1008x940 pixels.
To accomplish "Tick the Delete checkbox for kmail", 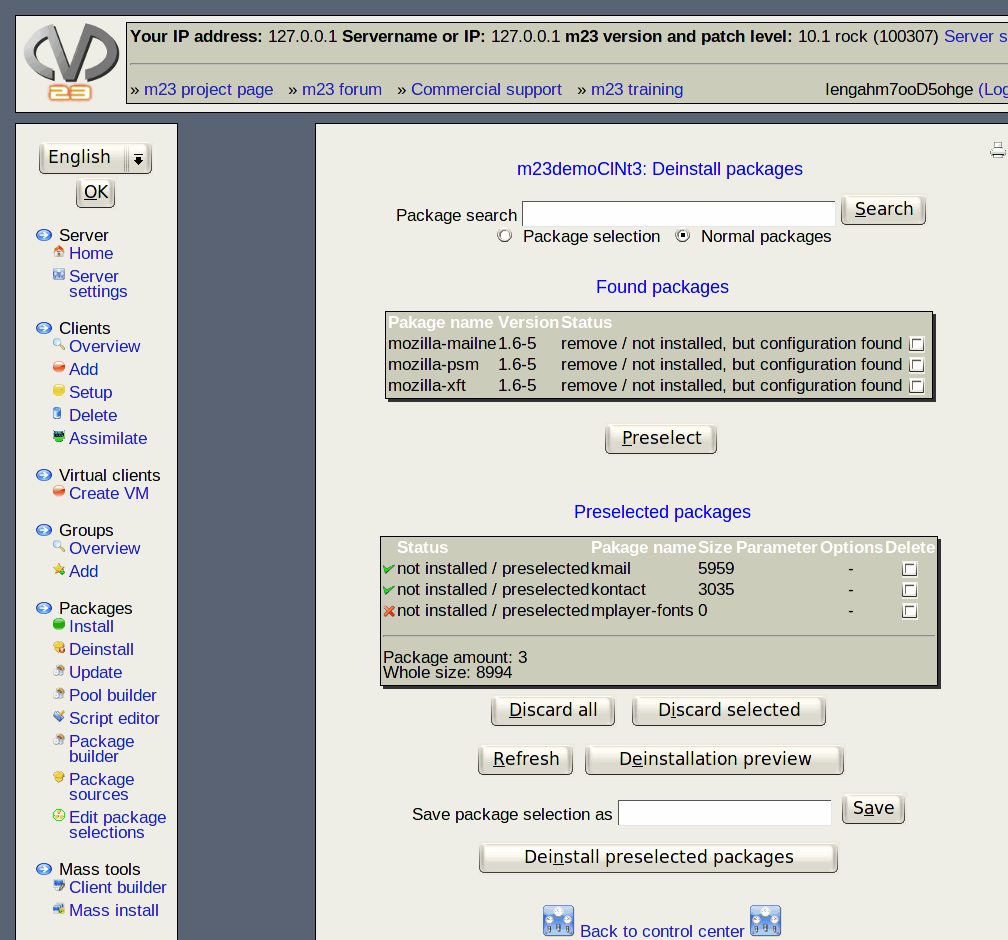I will pyautogui.click(x=909, y=569).
